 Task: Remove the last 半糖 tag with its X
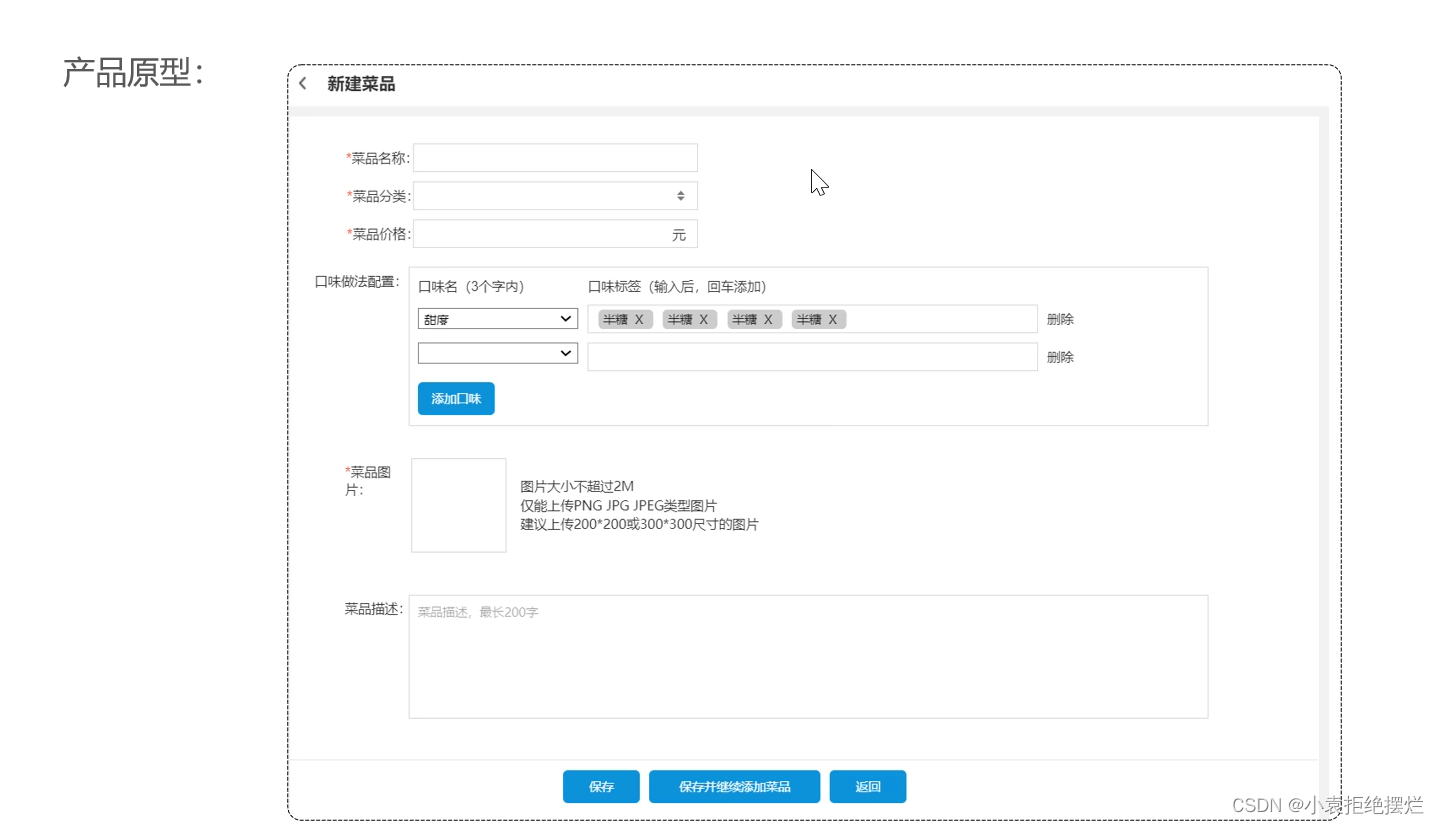point(832,318)
